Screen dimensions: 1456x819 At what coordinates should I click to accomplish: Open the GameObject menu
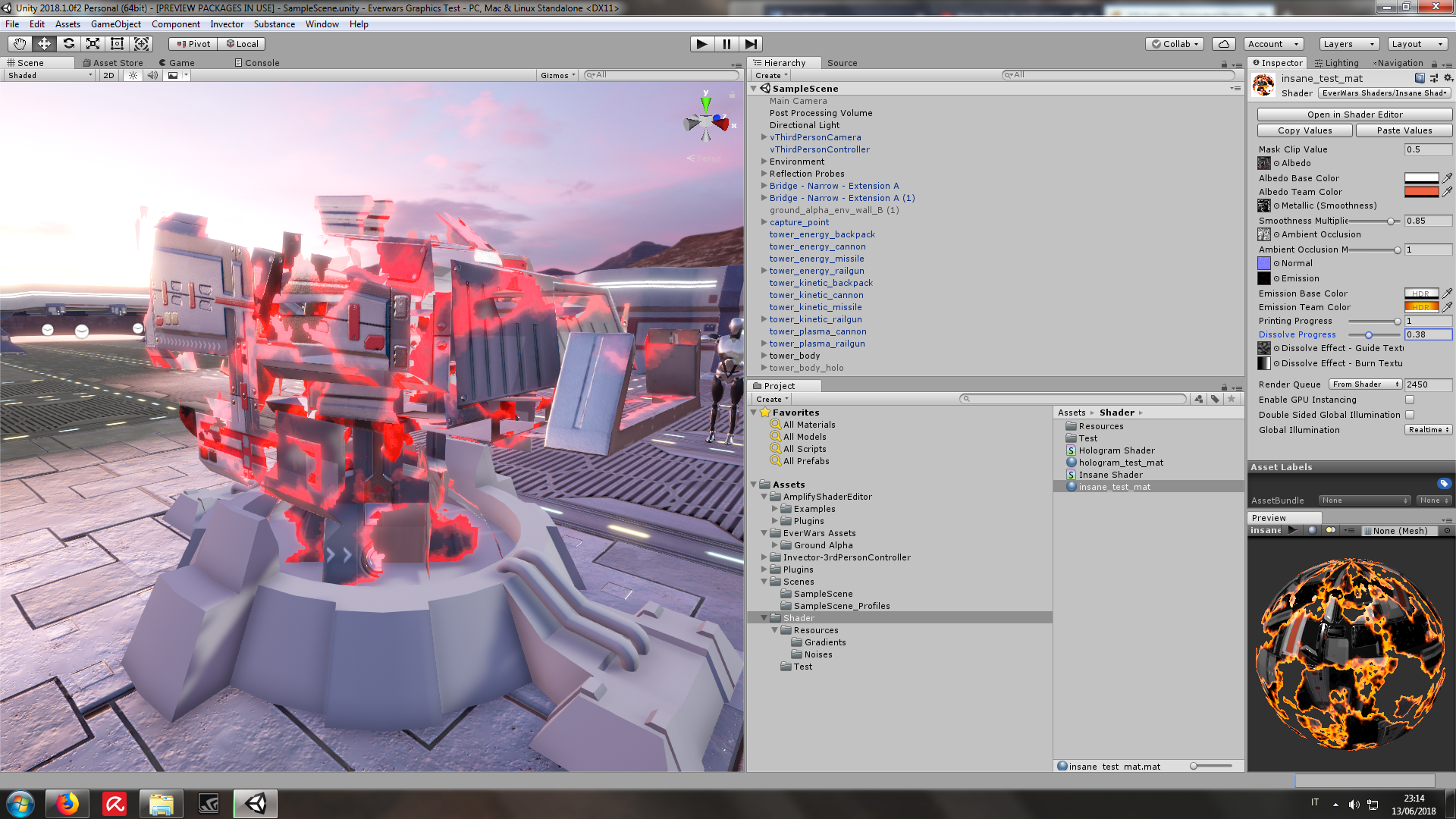pos(115,24)
